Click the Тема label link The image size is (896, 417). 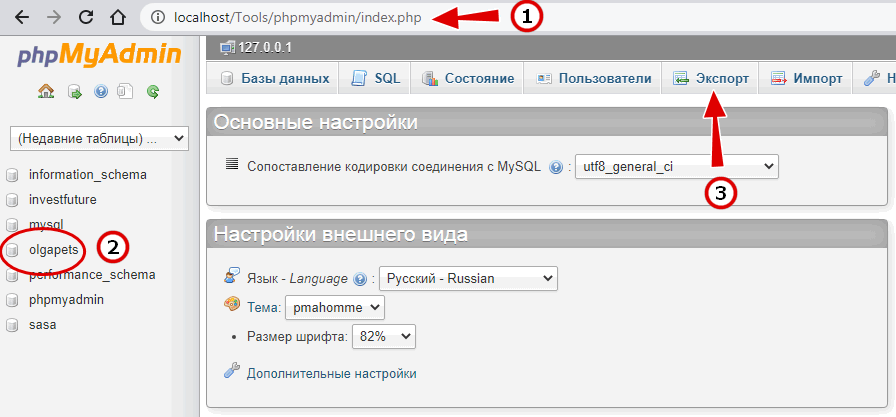(262, 308)
